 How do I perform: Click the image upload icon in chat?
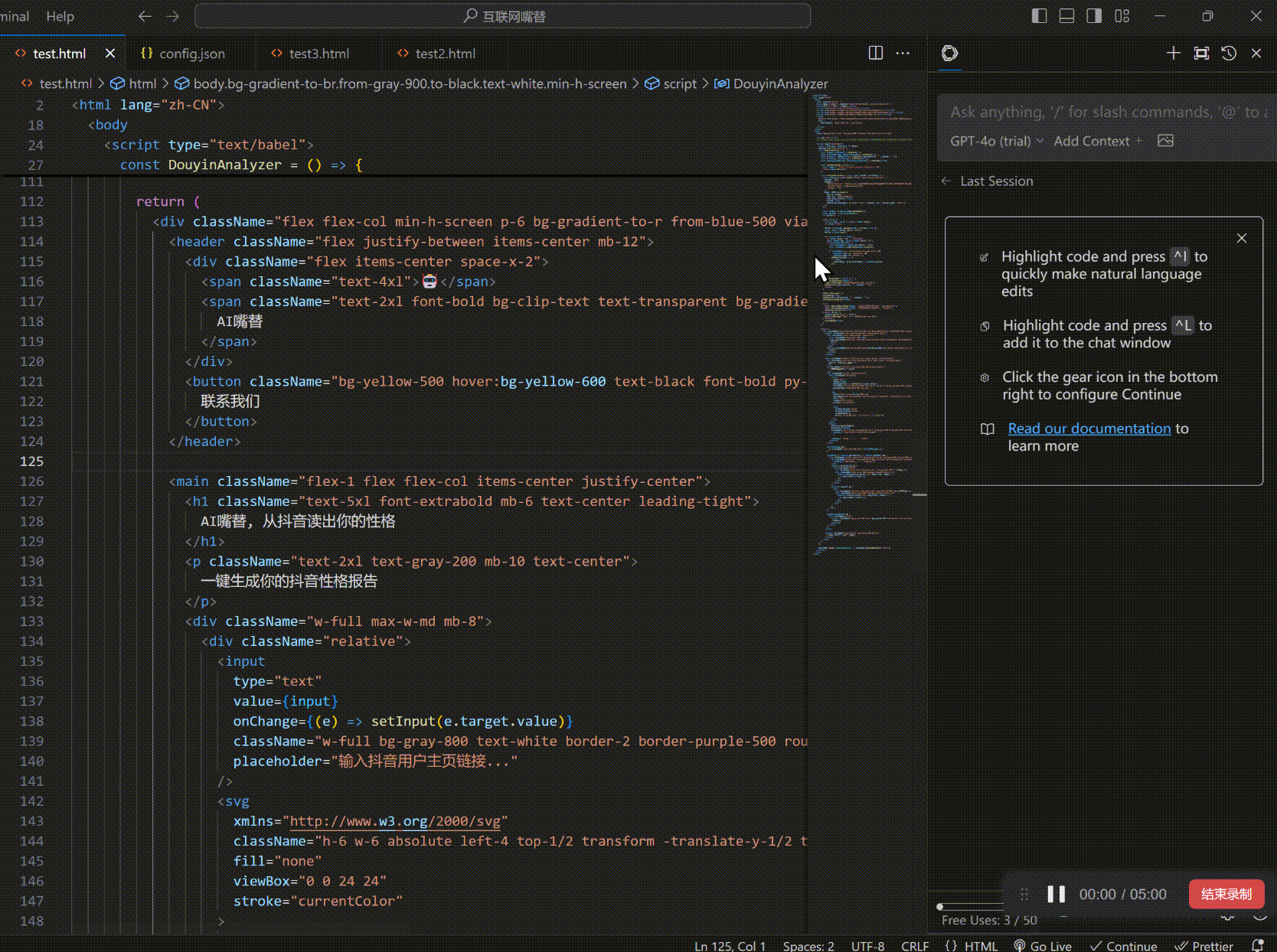coord(1165,141)
